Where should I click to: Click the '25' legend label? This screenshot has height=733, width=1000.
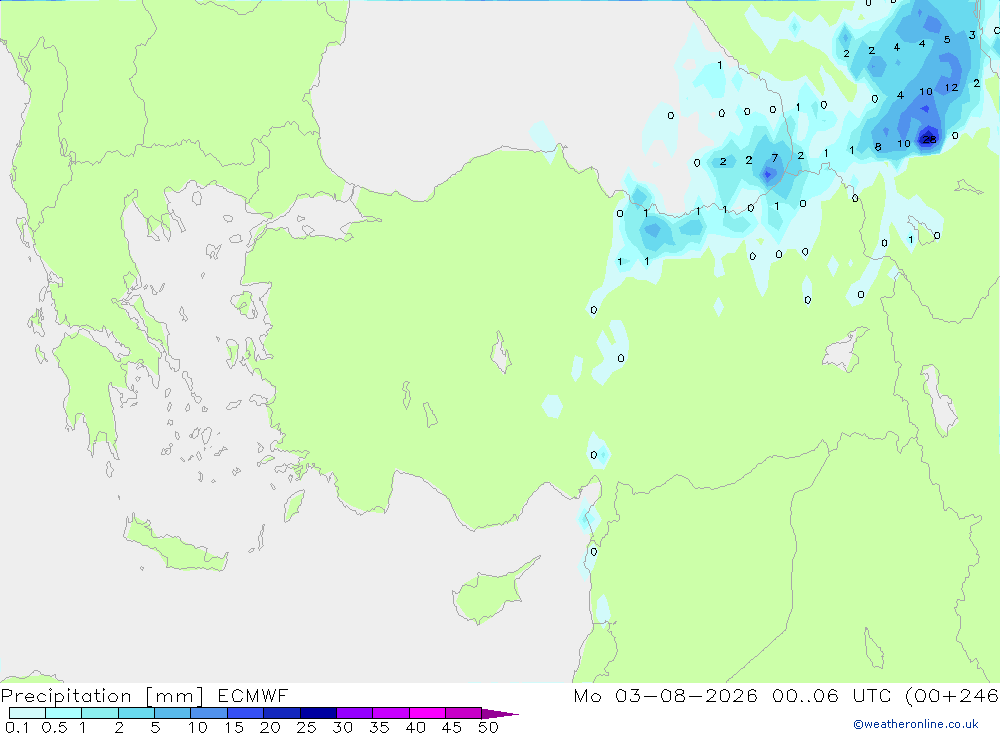click(x=306, y=727)
